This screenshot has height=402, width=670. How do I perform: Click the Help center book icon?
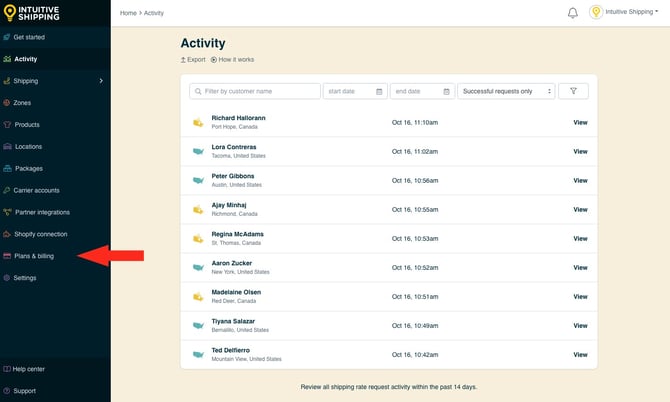[x=6, y=369]
